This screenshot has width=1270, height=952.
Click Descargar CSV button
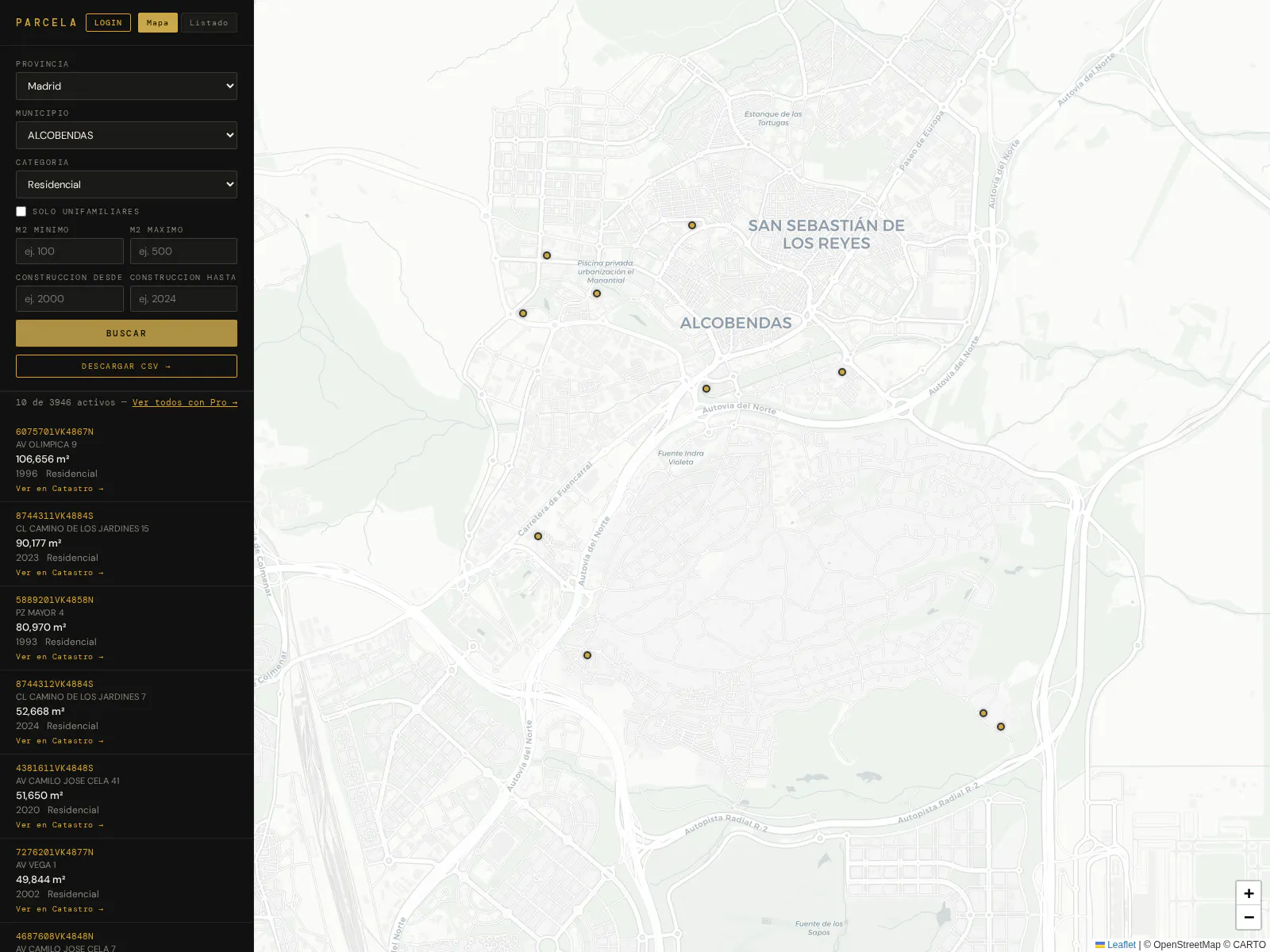point(126,366)
